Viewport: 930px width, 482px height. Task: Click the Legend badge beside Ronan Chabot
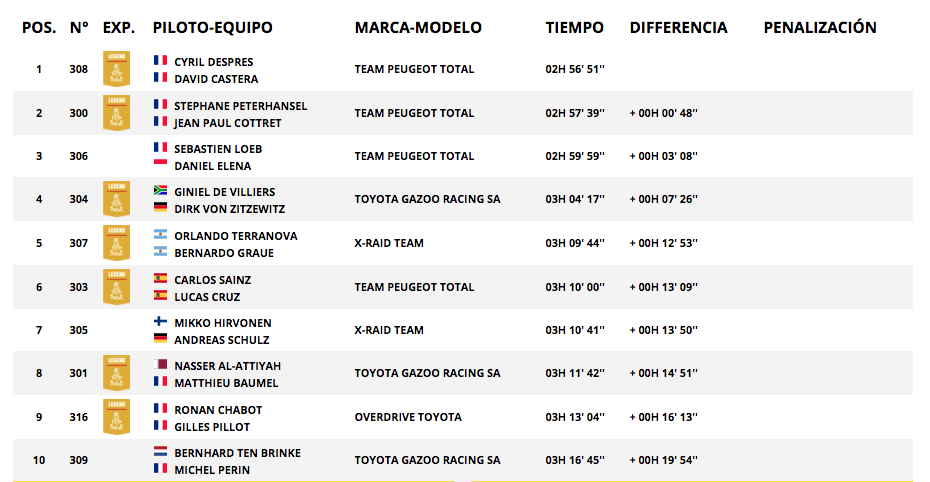(116, 417)
